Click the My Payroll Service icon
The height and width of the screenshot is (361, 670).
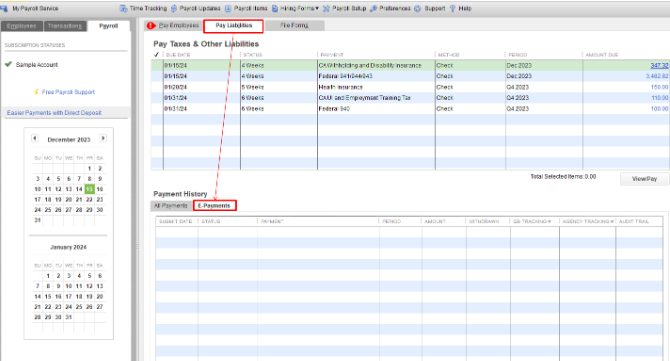click(4, 8)
